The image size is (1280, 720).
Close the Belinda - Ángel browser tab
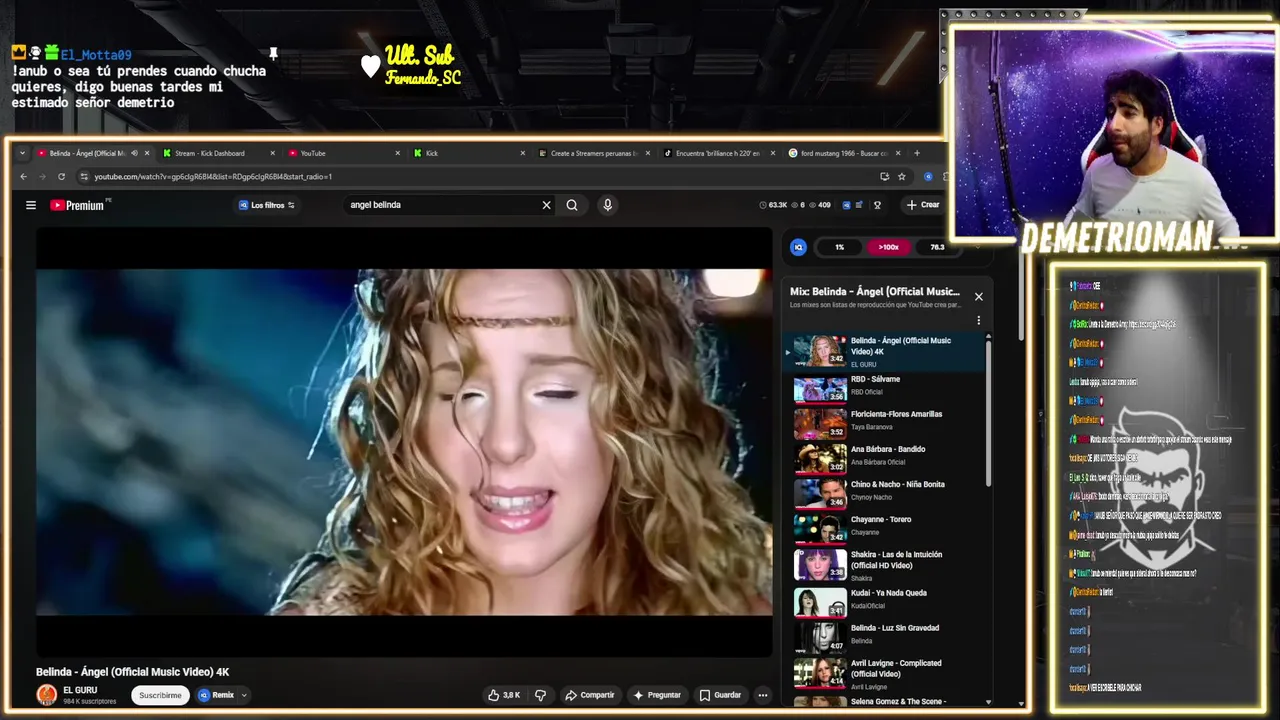147,153
